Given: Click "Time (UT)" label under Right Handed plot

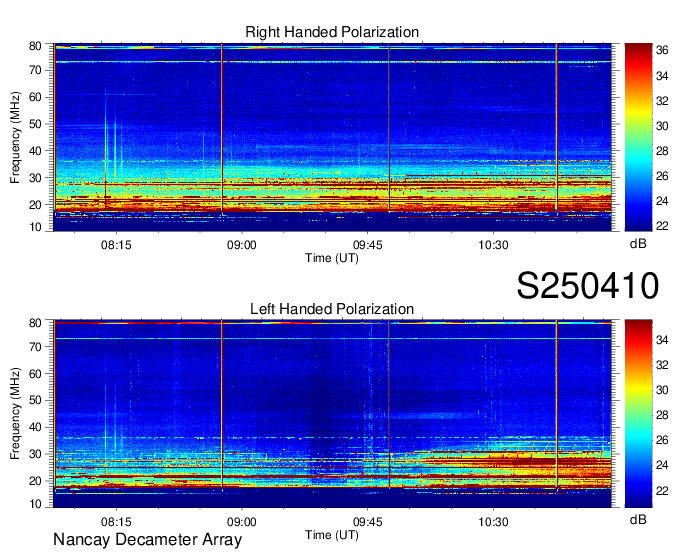Looking at the screenshot, I should click(332, 258).
